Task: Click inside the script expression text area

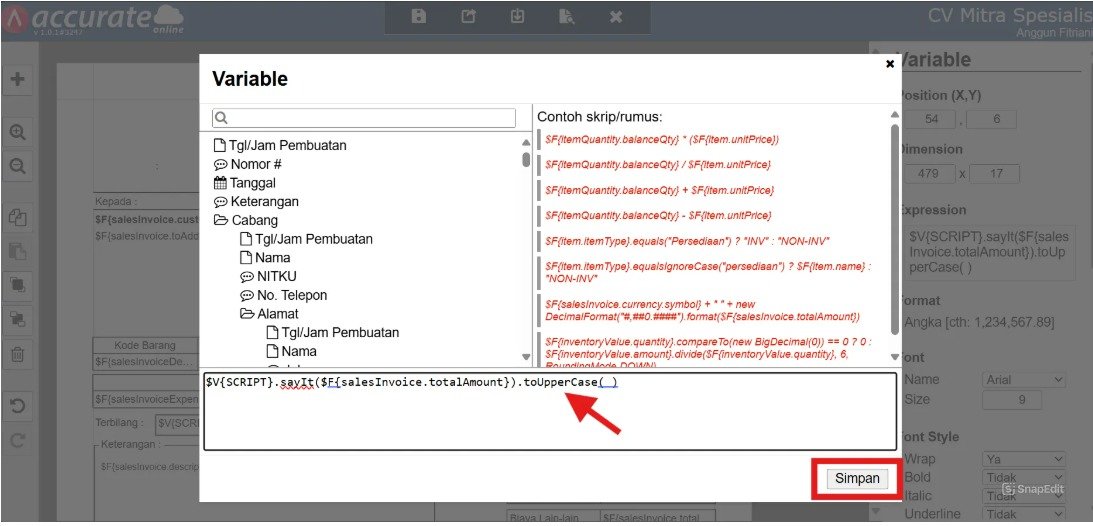Action: tap(550, 412)
